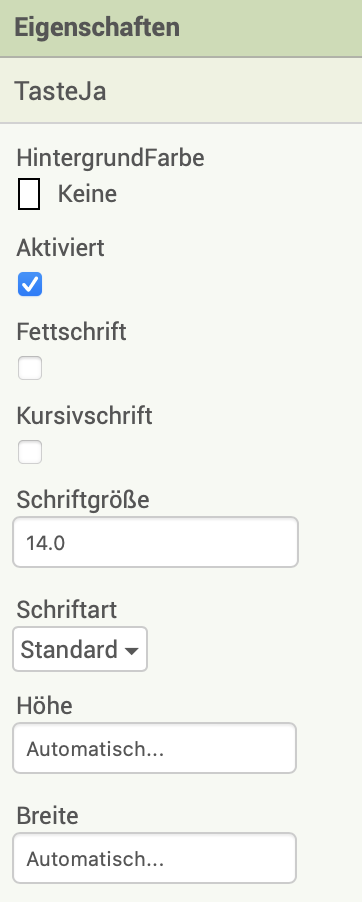Open the Breite 'Automatisch...' field
Screen dimensions: 362x902
point(155,858)
